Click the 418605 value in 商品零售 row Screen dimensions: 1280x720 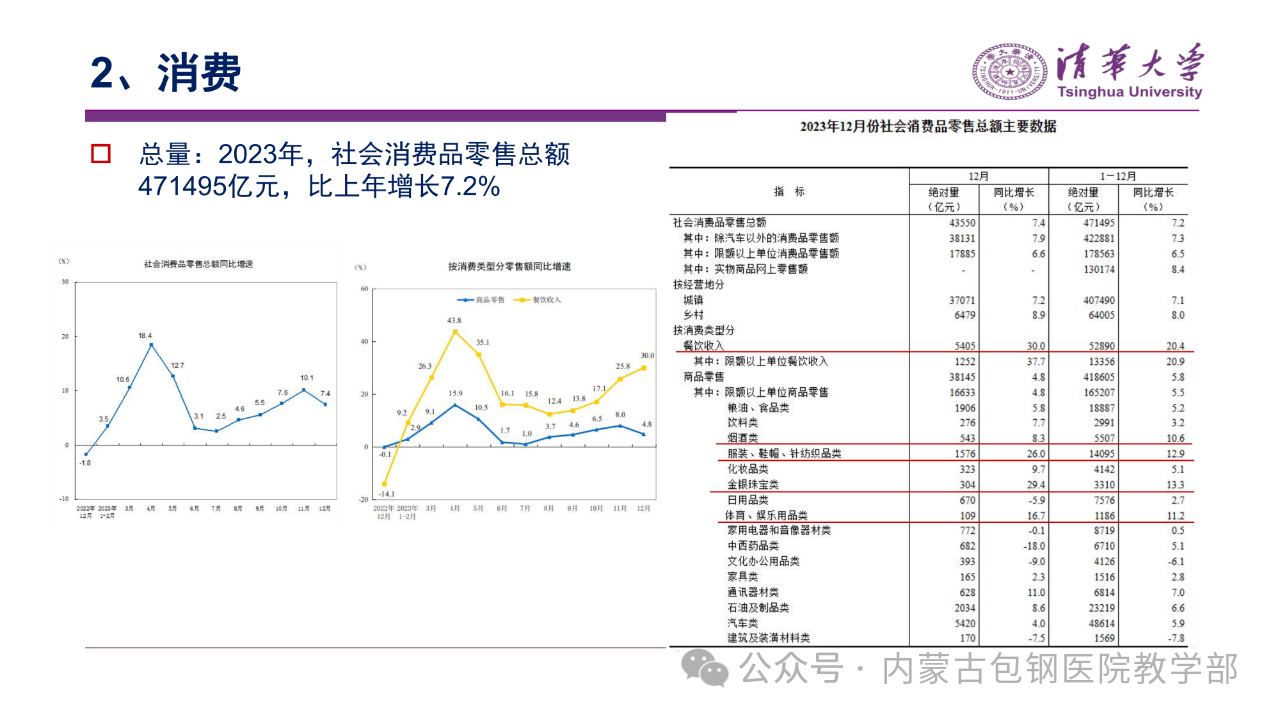[1097, 377]
